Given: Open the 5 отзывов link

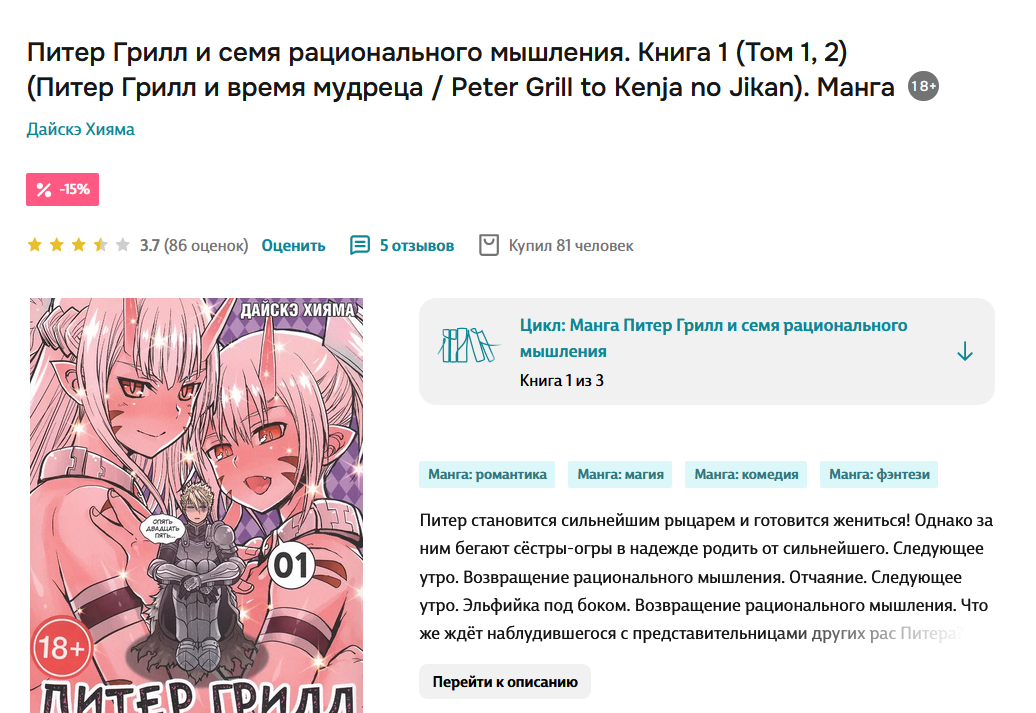Looking at the screenshot, I should (x=416, y=245).
